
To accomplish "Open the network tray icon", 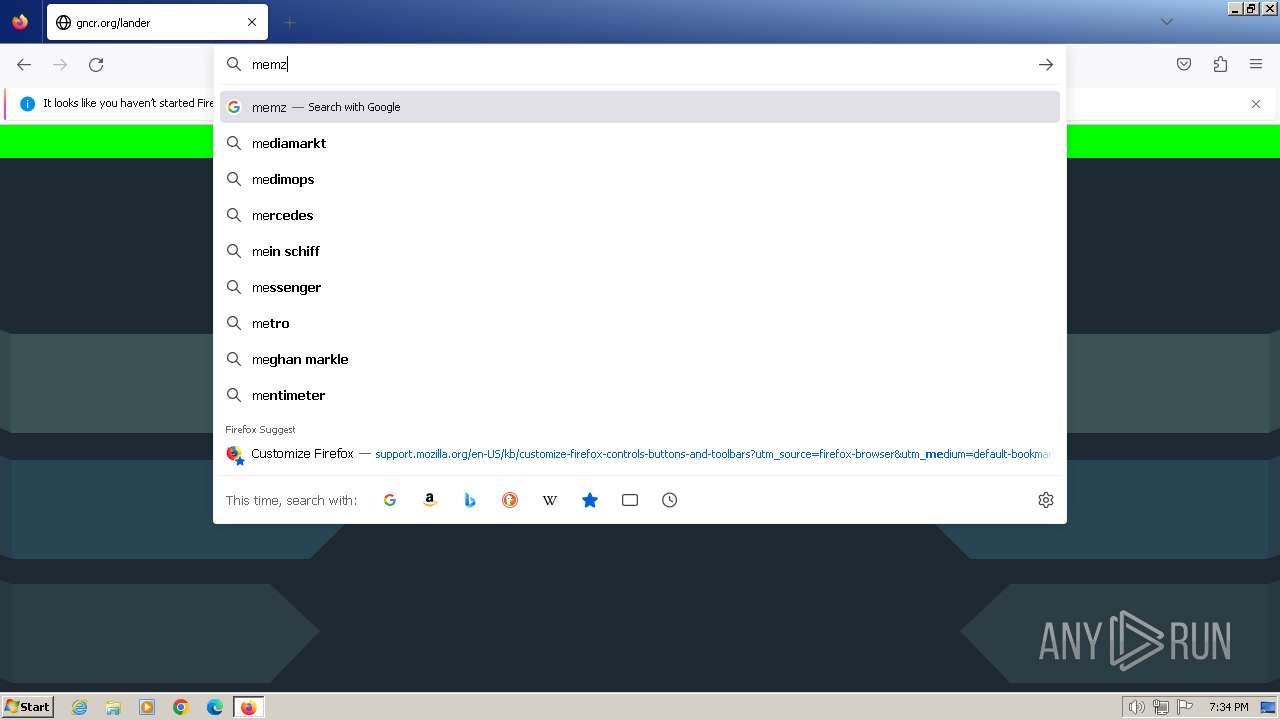I will click(x=1161, y=707).
